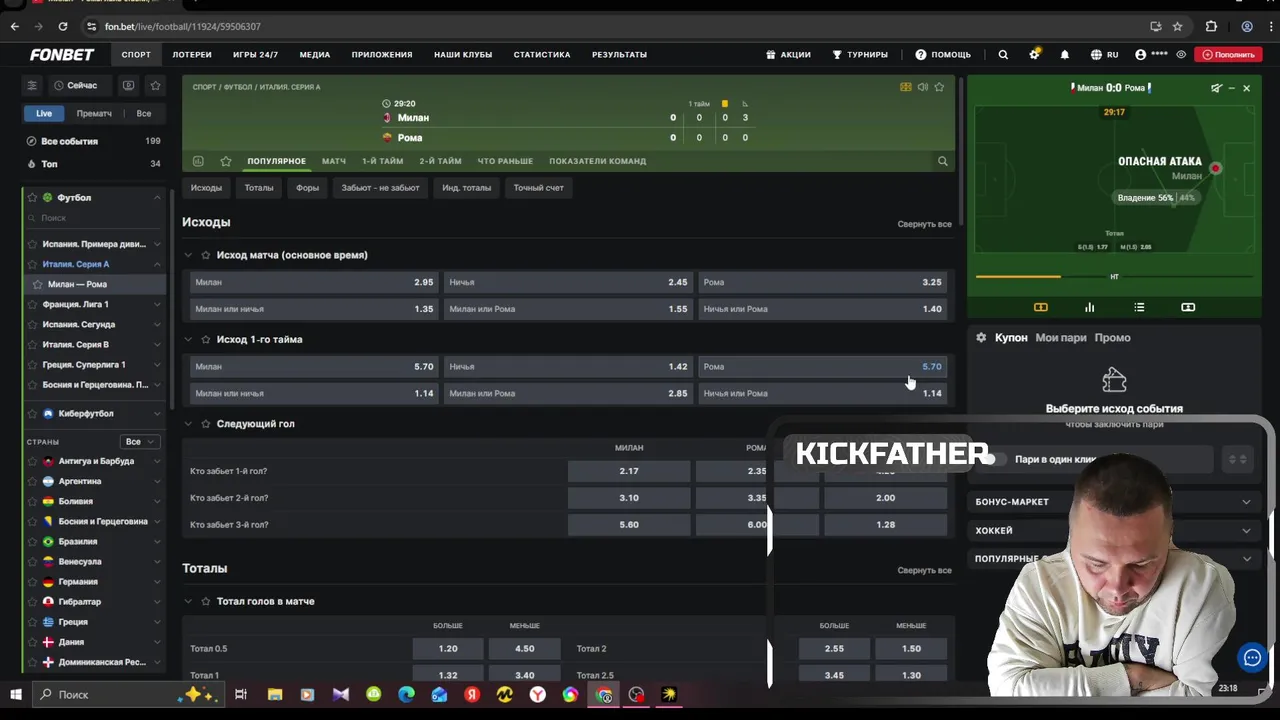Image resolution: width=1280 pixels, height=720 pixels.
Task: Open the video stream icon under tracker
Action: tap(1188, 307)
